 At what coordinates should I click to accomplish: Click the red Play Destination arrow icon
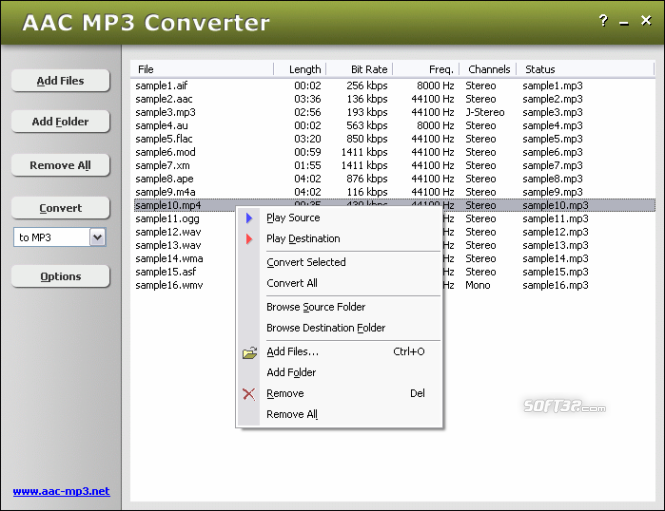coord(249,239)
